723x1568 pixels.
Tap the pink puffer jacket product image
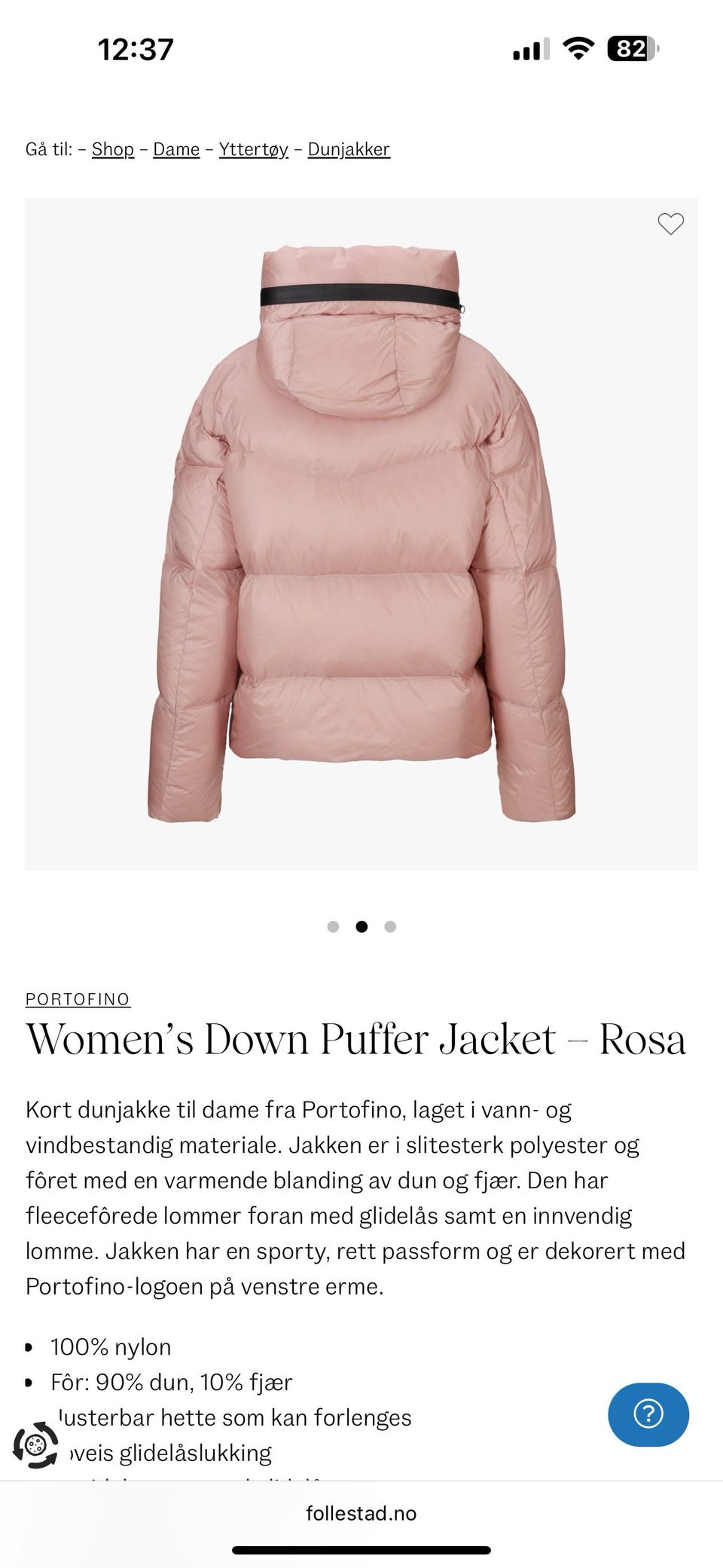click(361, 533)
